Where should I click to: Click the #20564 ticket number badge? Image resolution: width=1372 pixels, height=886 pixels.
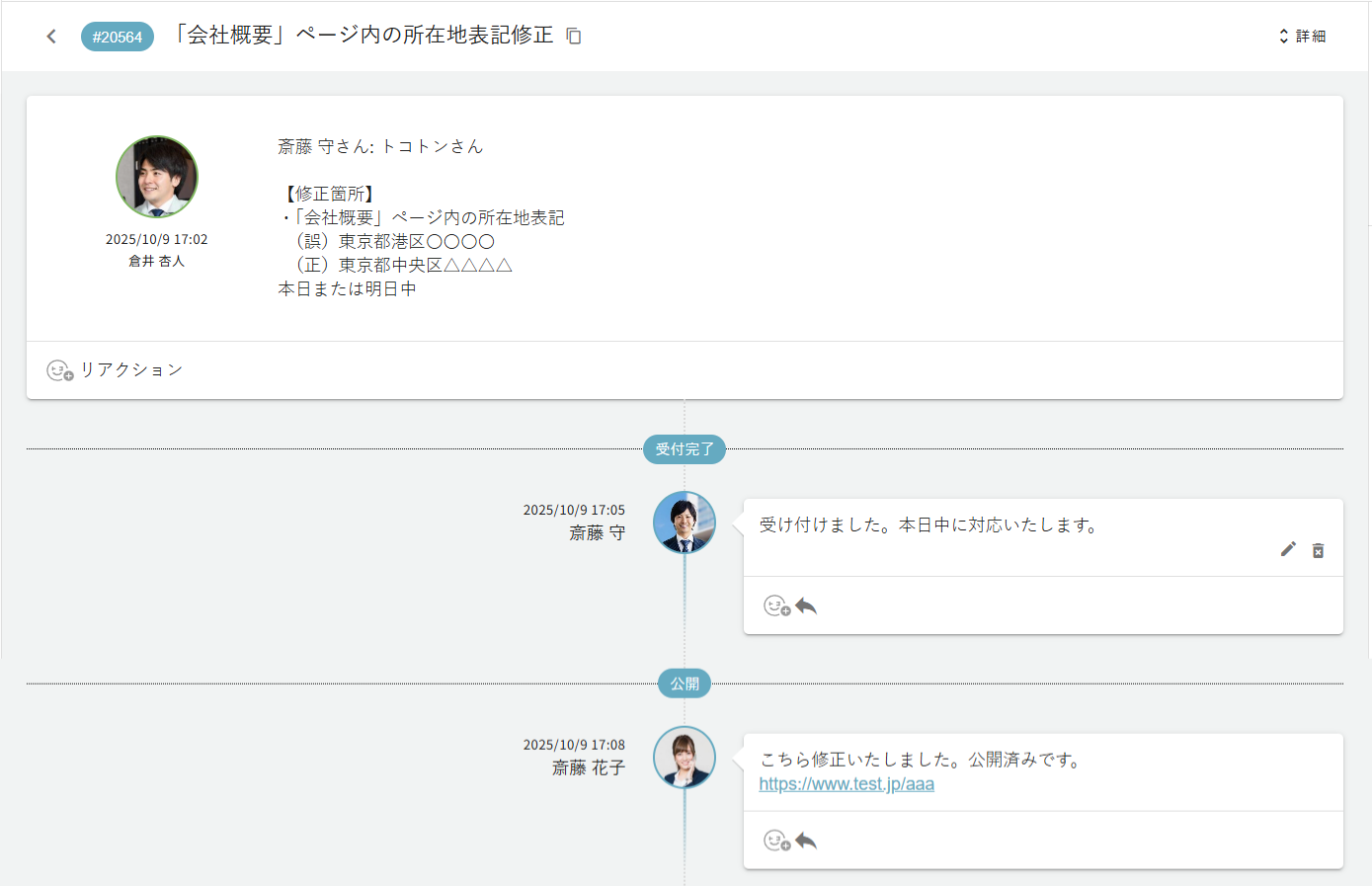click(x=117, y=36)
